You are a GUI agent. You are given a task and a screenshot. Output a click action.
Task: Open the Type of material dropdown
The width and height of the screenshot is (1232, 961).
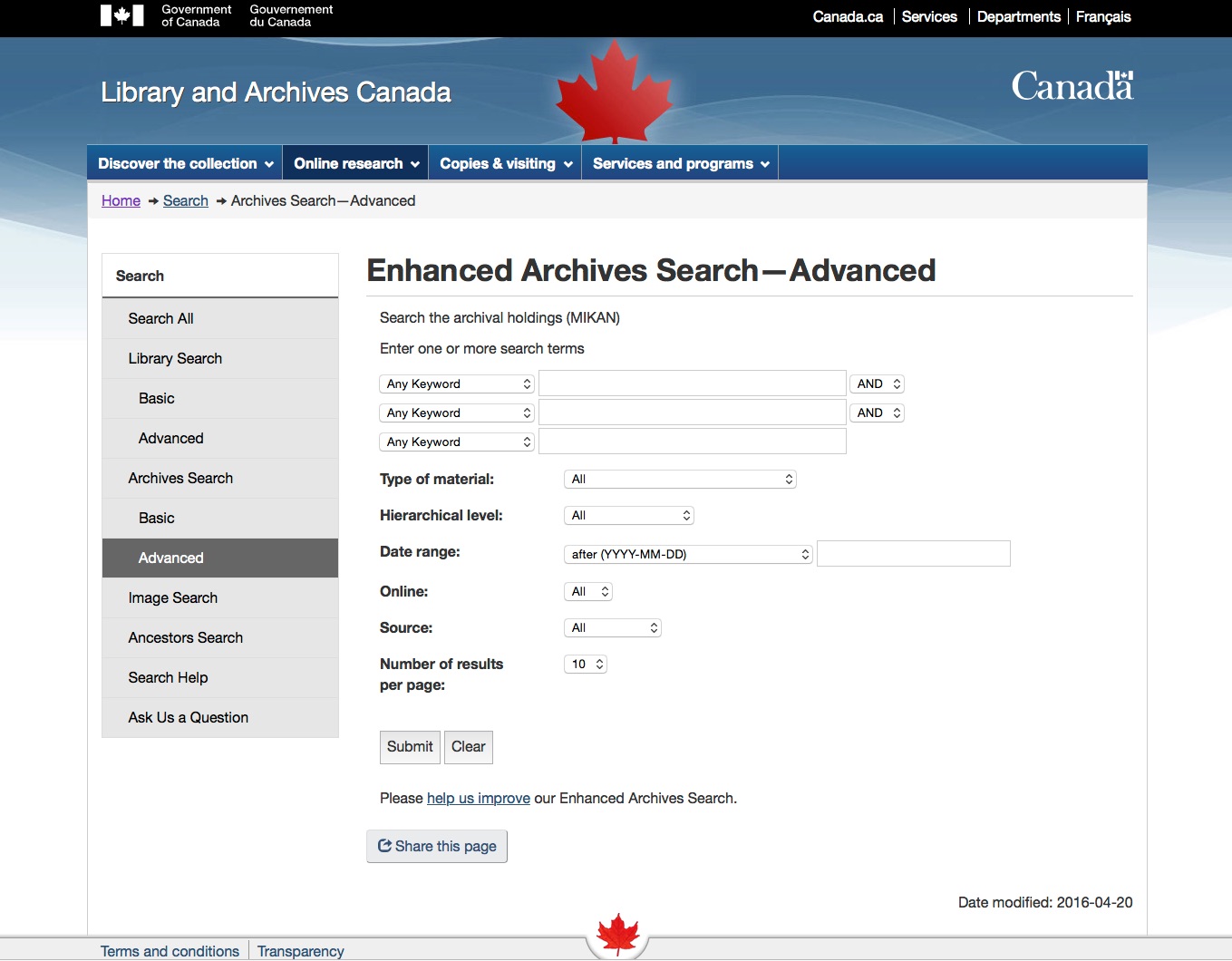(679, 479)
